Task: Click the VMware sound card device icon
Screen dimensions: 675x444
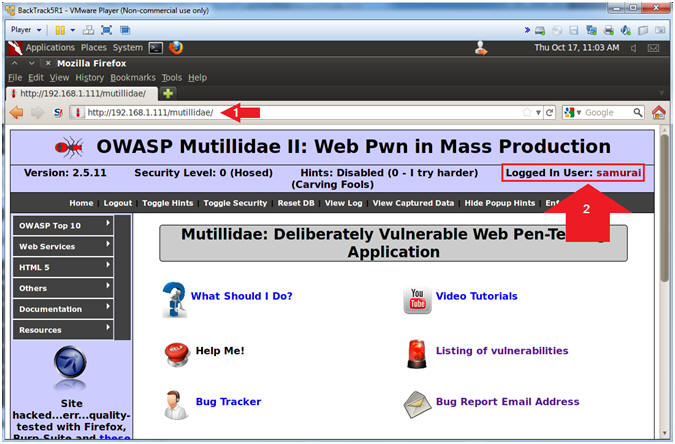Action: coord(626,31)
